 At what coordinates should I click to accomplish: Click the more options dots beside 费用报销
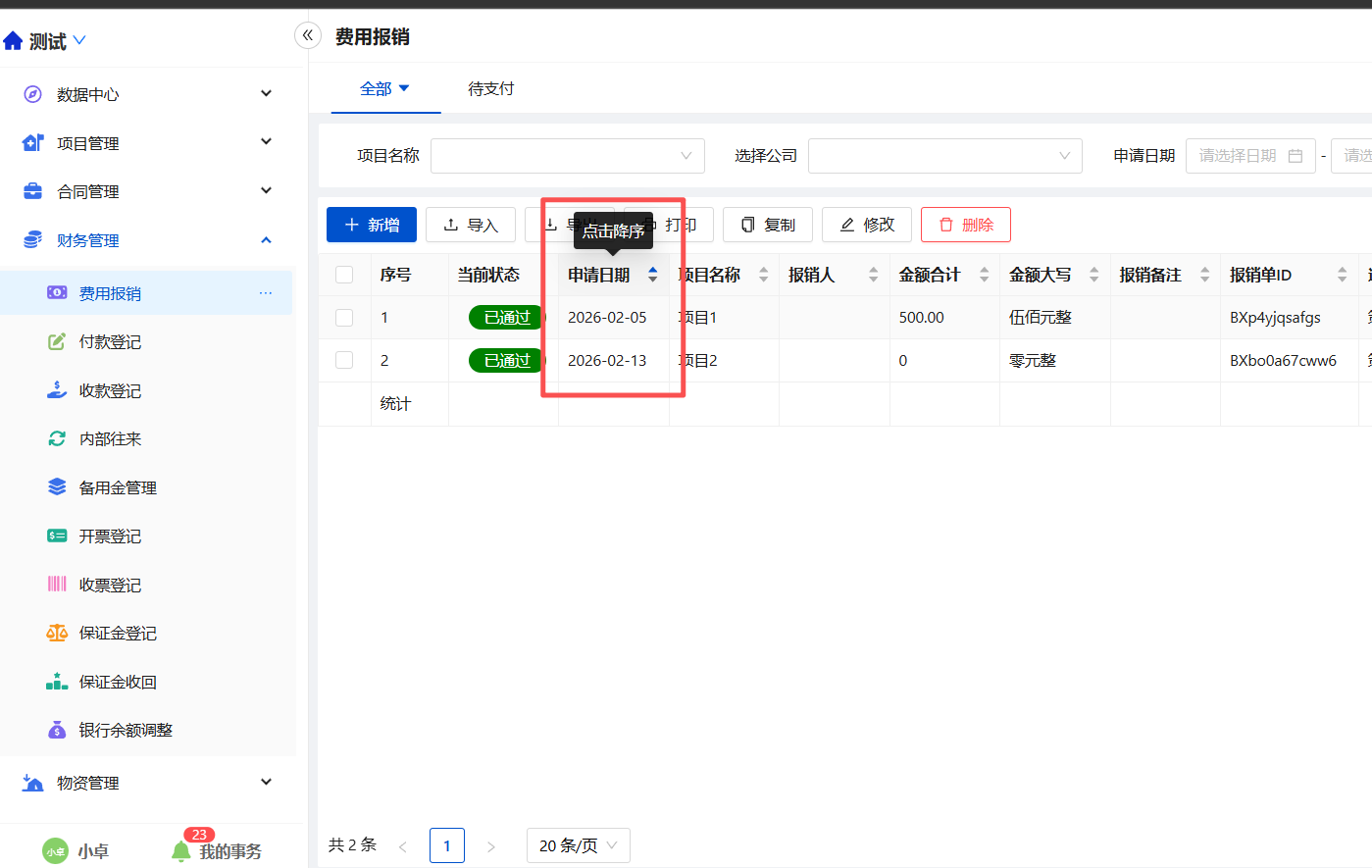tap(266, 293)
